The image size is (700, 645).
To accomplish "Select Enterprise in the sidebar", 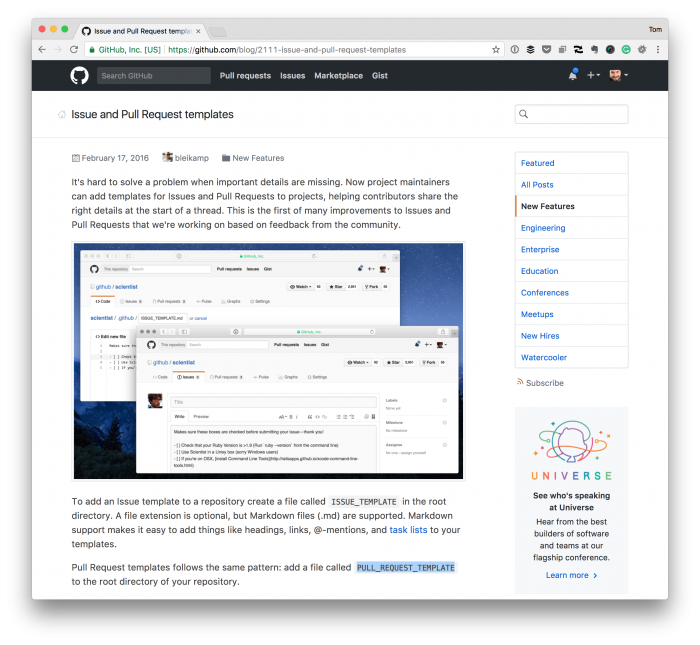I will pos(571,250).
